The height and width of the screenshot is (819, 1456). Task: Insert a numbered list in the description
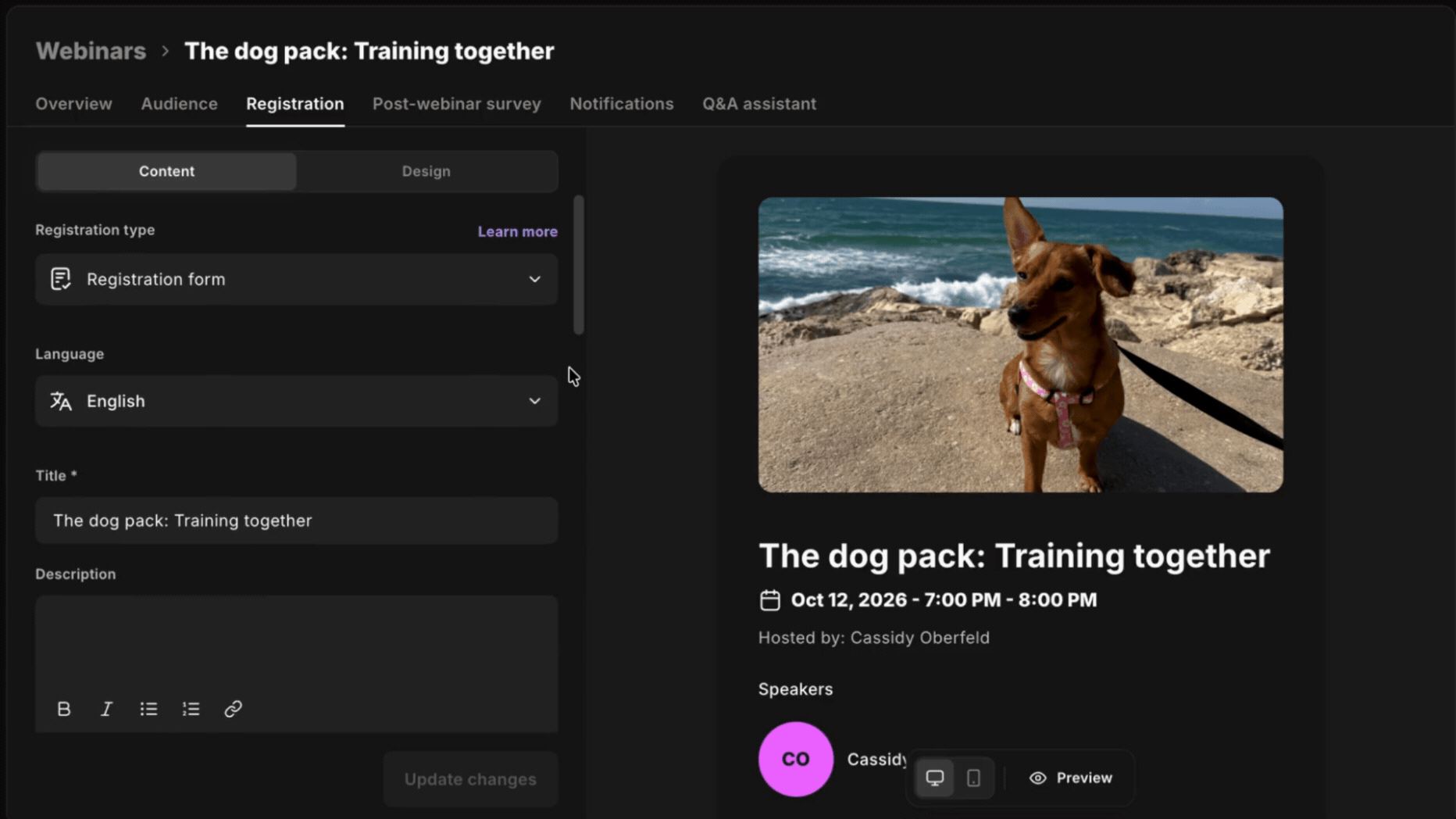[191, 709]
